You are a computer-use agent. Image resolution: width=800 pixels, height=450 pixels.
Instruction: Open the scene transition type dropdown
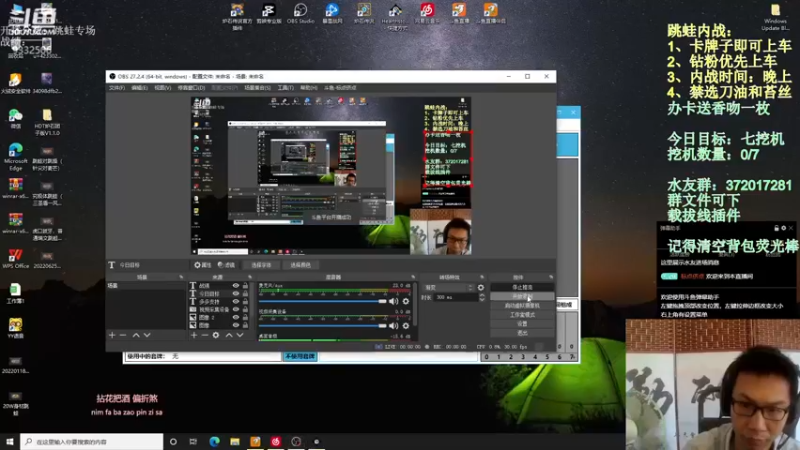point(449,288)
